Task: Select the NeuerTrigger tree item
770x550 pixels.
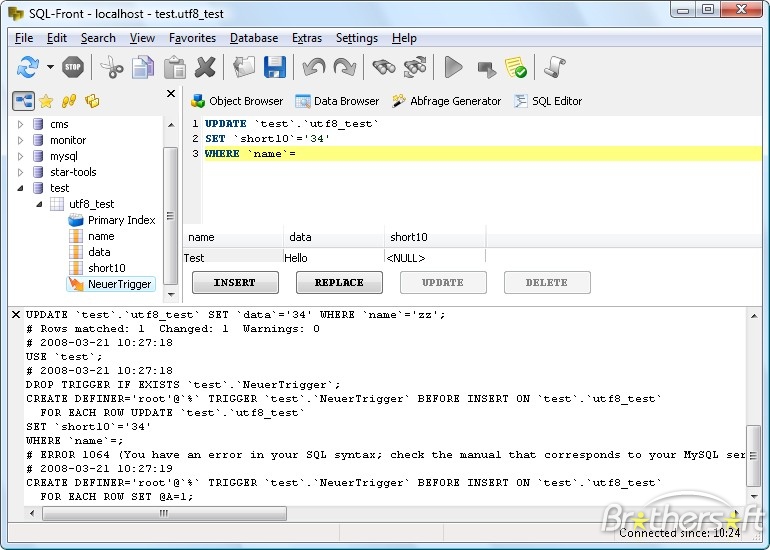Action: tap(119, 284)
